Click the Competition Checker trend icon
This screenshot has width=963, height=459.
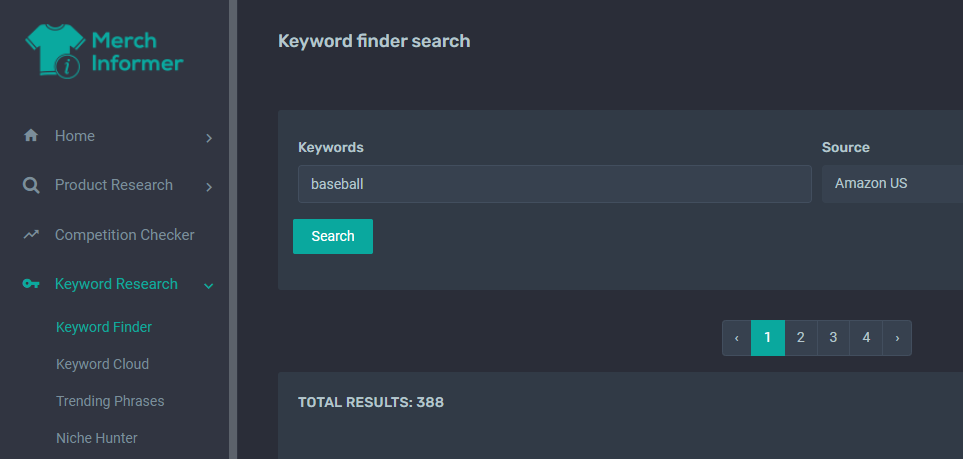point(31,235)
